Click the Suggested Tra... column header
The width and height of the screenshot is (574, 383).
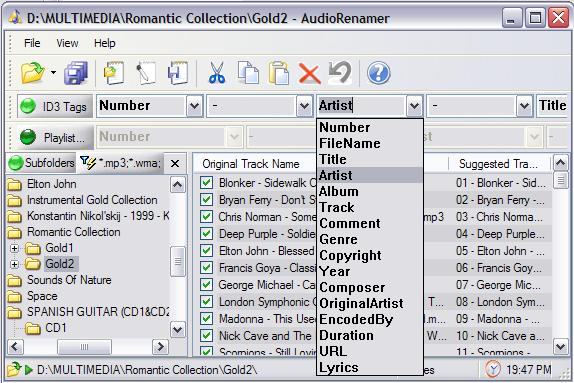click(499, 164)
